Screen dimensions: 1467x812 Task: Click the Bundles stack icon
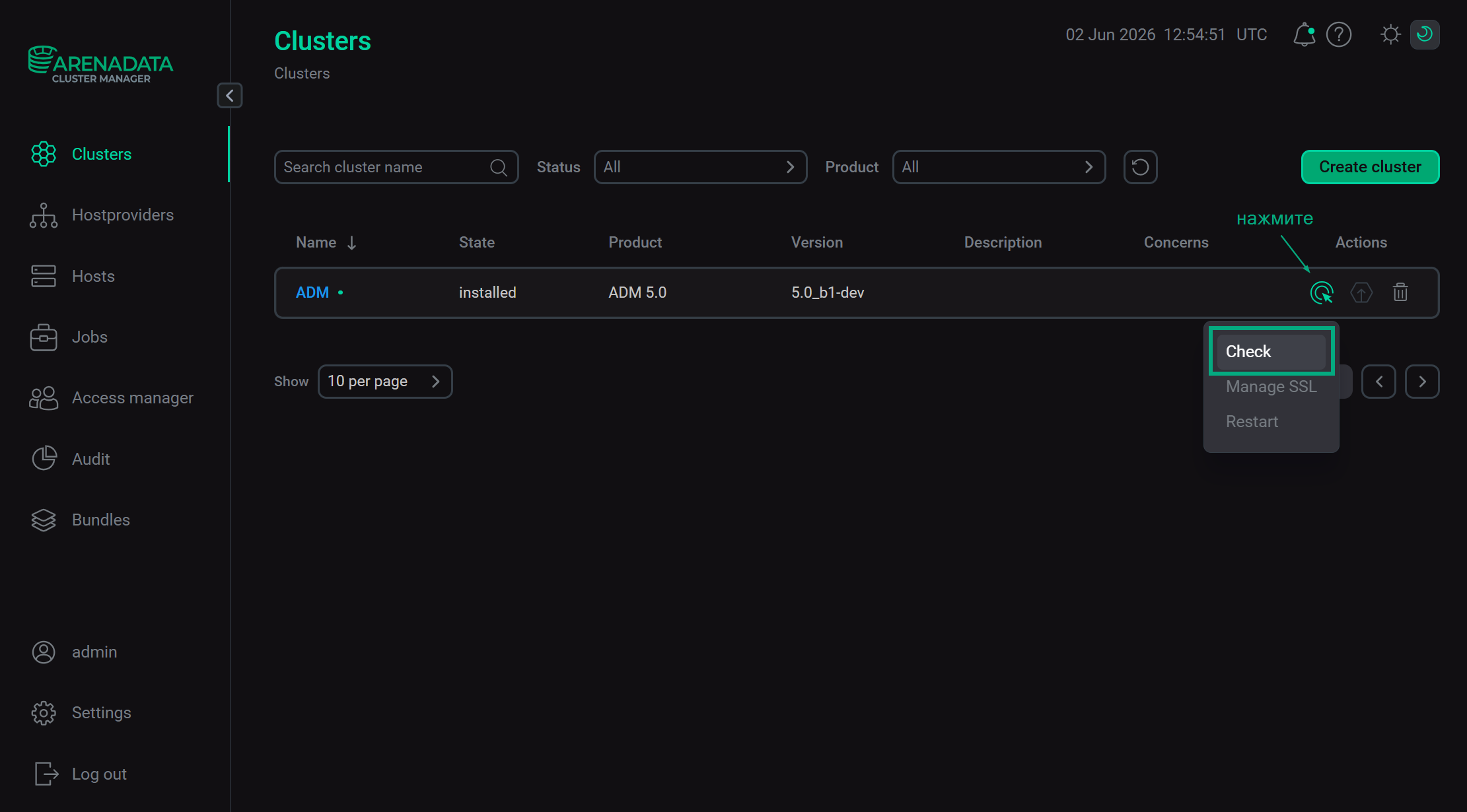44,520
